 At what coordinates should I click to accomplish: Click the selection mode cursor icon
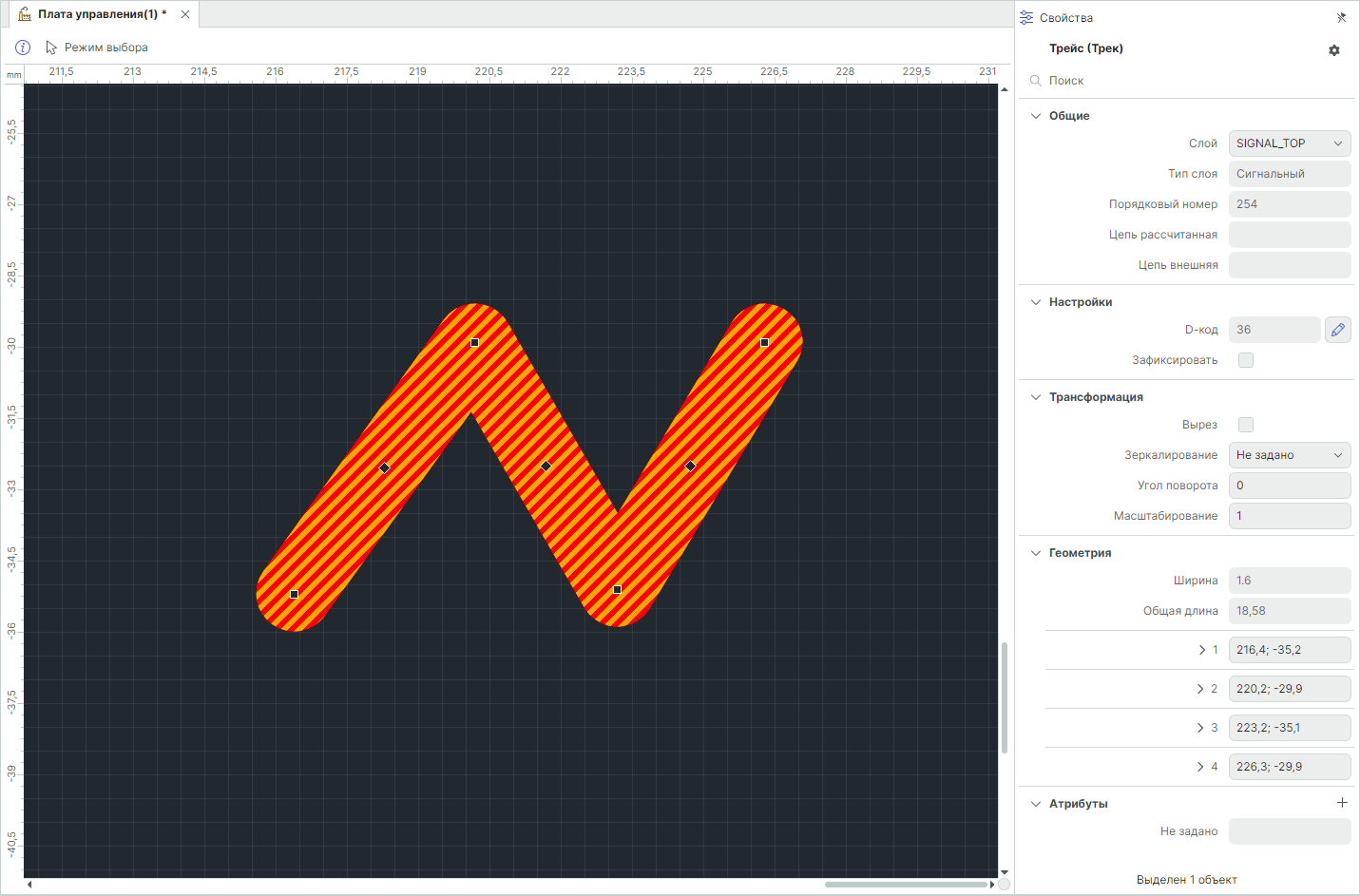pos(51,48)
